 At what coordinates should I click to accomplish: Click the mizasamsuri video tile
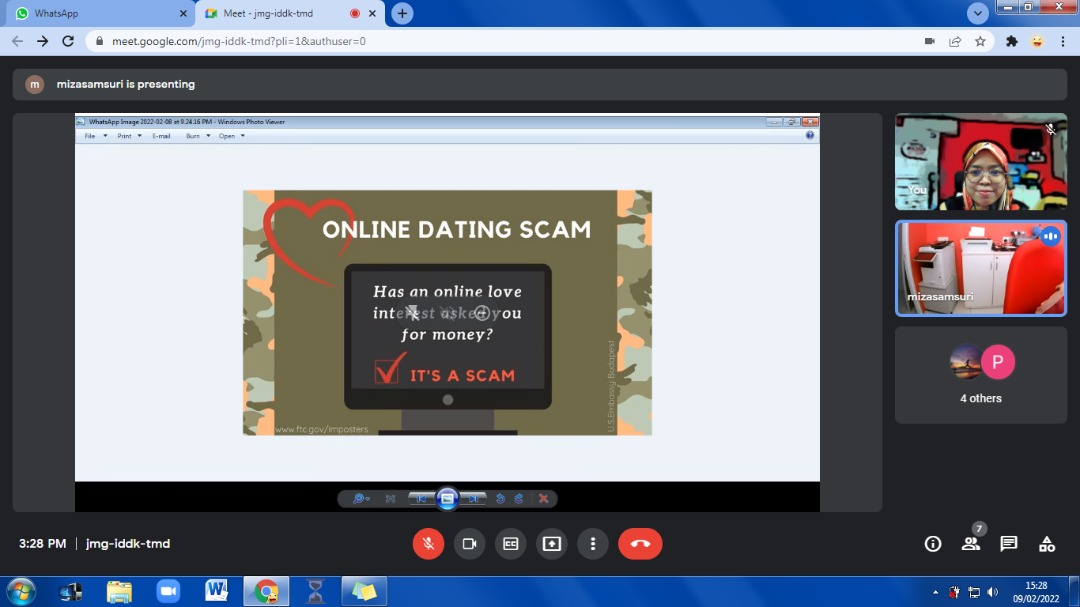pyautogui.click(x=981, y=268)
